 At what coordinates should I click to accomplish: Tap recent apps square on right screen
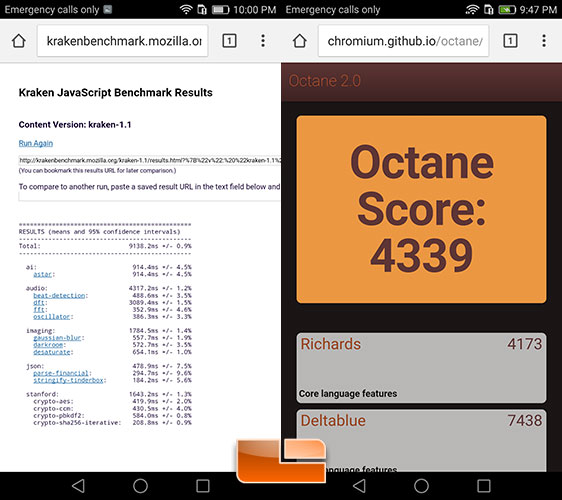pyautogui.click(x=484, y=486)
